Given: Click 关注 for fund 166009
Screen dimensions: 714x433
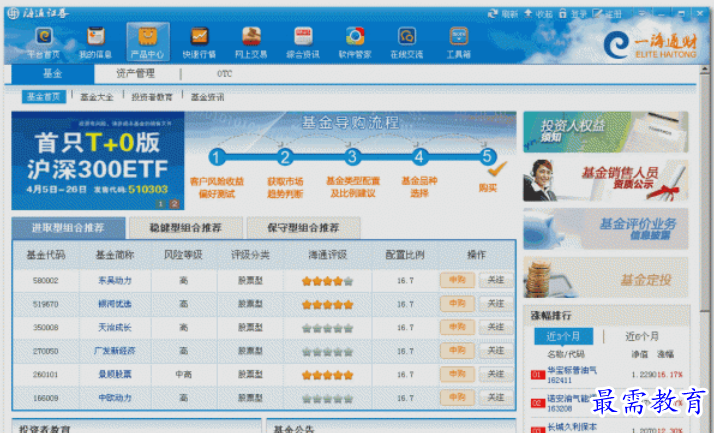Looking at the screenshot, I should pyautogui.click(x=496, y=397).
